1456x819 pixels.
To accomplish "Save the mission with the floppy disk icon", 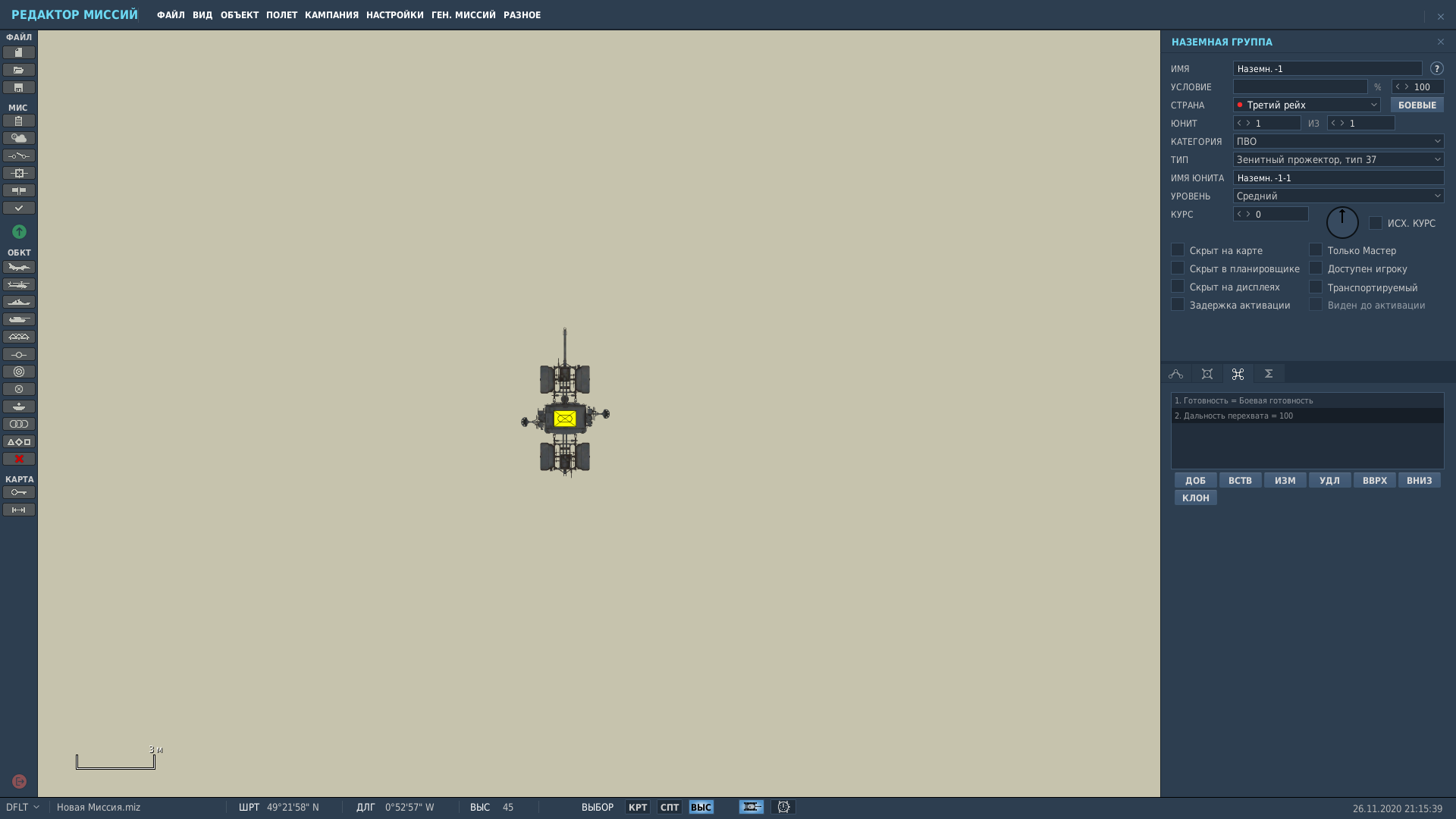I will coord(19,87).
